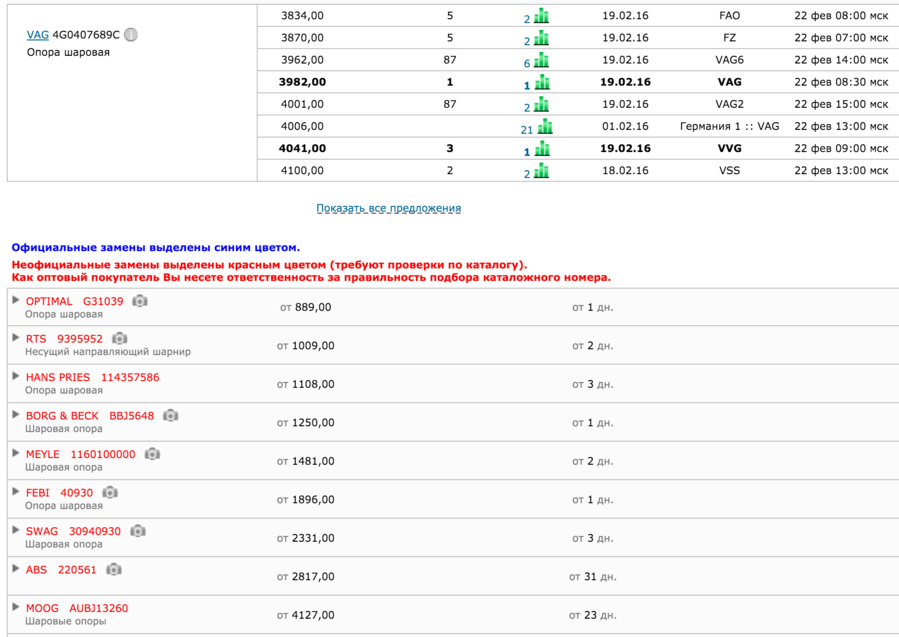899x637 pixels.
Task: Click MOOG delivery term 'от 23 дн.'
Action: (593, 615)
